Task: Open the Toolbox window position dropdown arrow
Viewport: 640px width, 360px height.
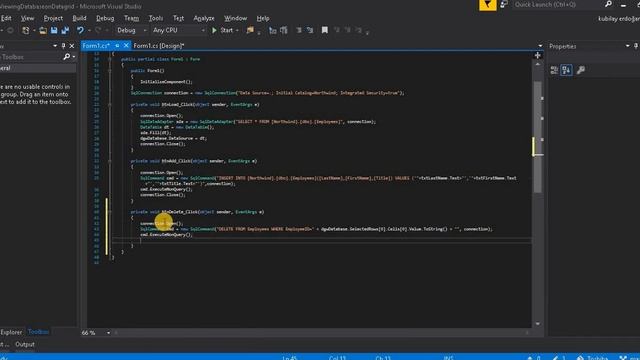Action: (x=55, y=46)
